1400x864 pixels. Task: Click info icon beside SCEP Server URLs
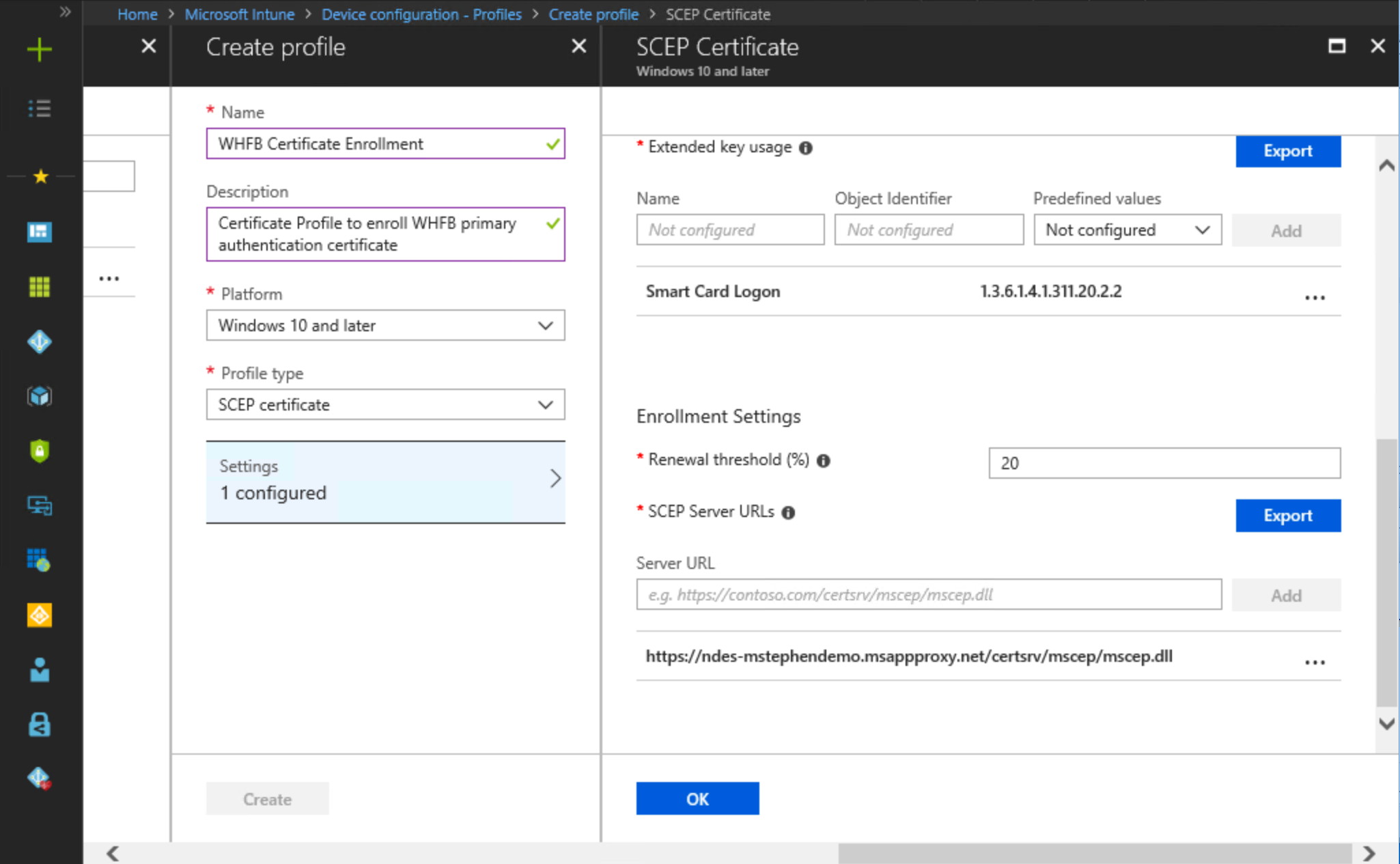click(x=788, y=513)
